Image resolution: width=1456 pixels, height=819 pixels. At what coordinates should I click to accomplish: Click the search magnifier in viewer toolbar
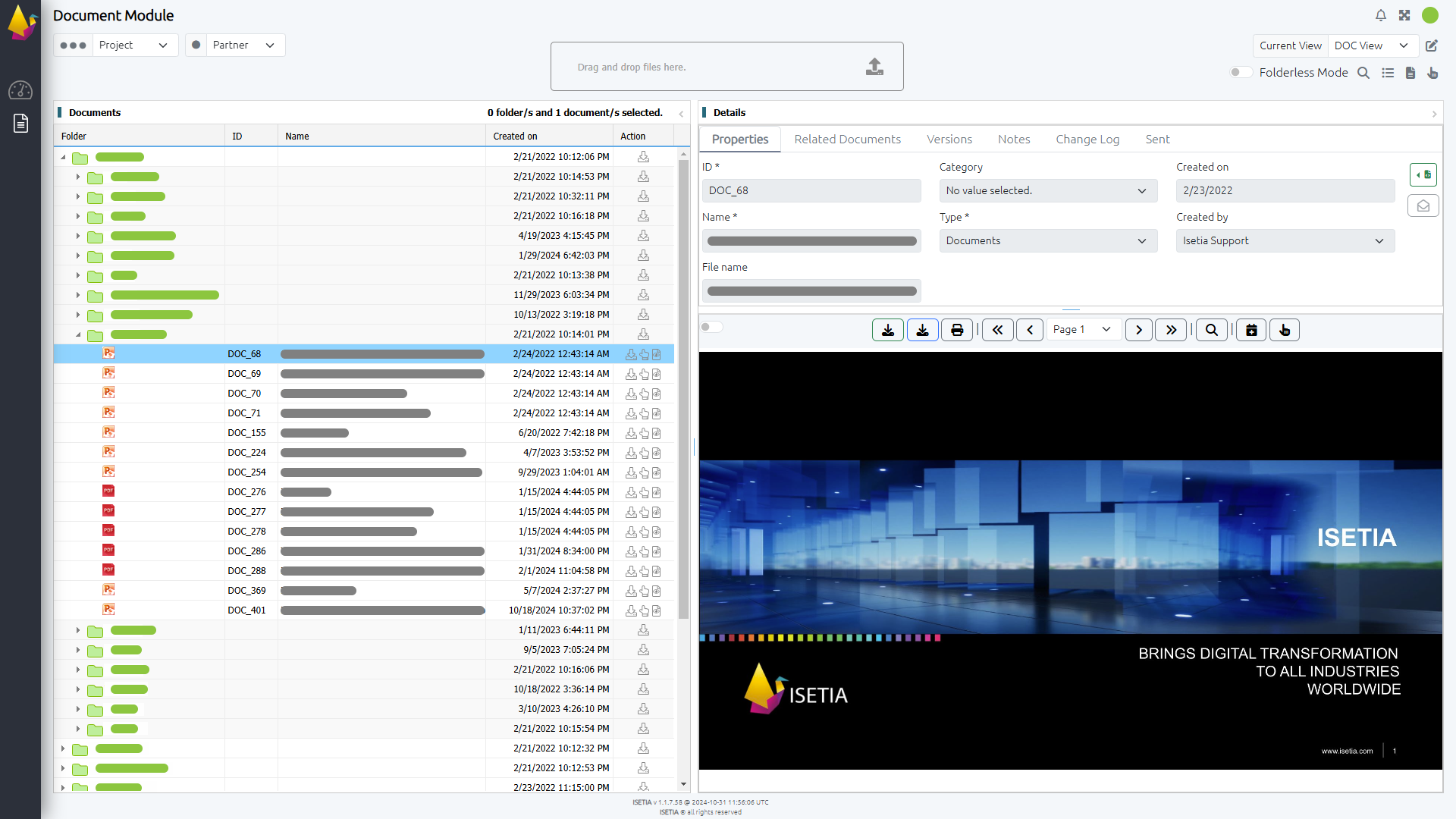tap(1212, 330)
